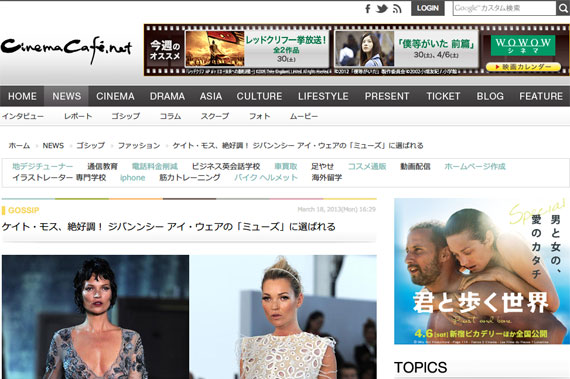
Task: Open the ホームページ作成 ad link
Action: [475, 166]
